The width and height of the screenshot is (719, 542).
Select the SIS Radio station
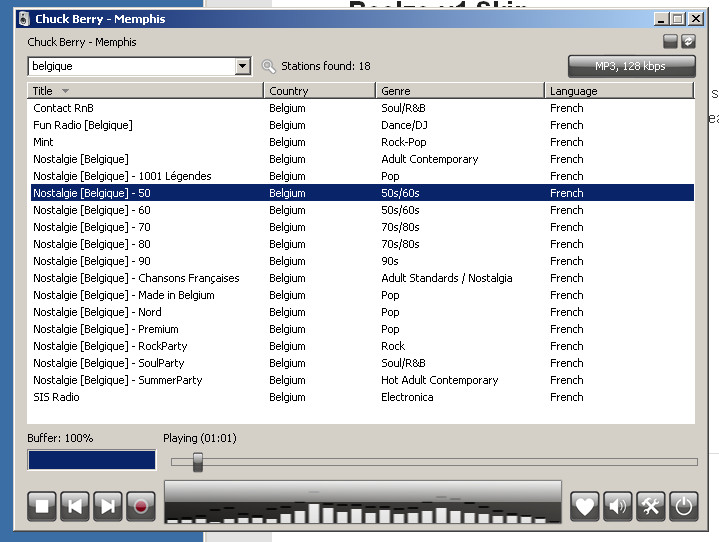[x=362, y=397]
